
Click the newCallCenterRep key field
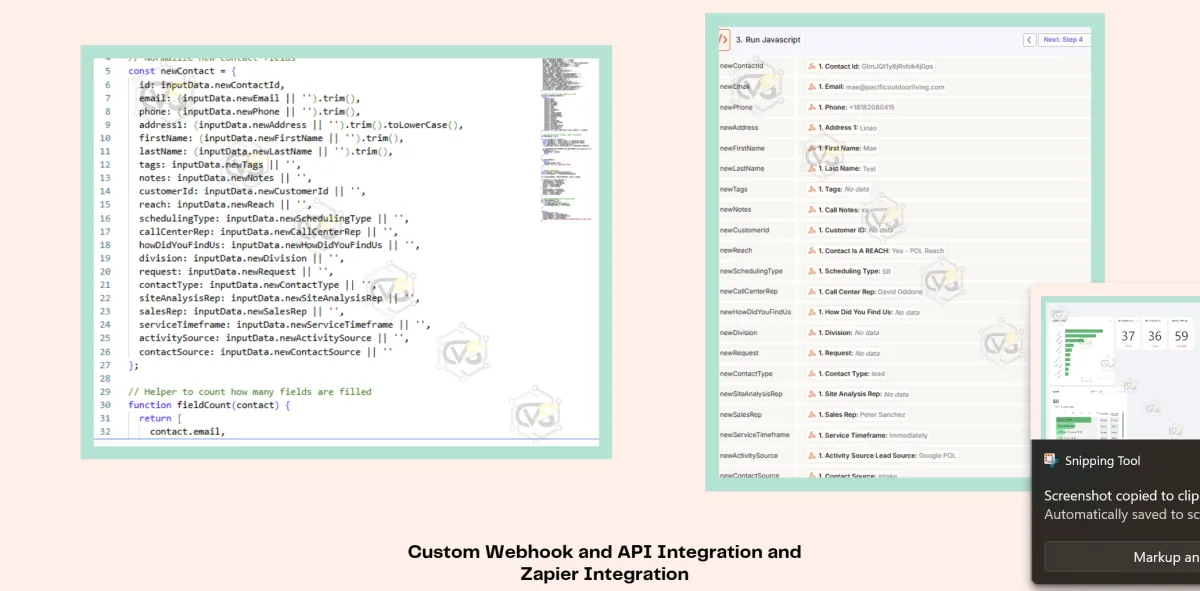click(x=757, y=292)
